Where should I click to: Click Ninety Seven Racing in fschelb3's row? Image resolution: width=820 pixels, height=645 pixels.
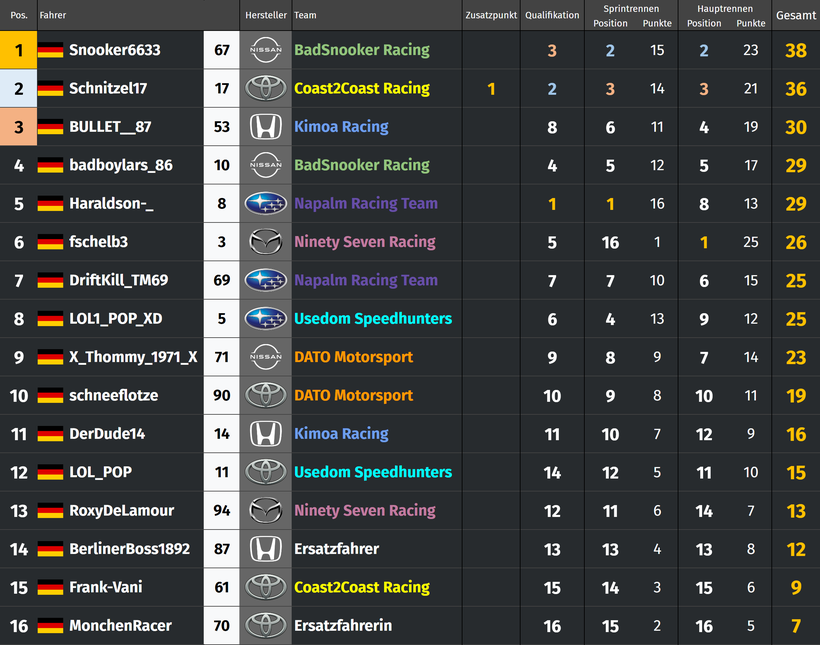pyautogui.click(x=365, y=242)
